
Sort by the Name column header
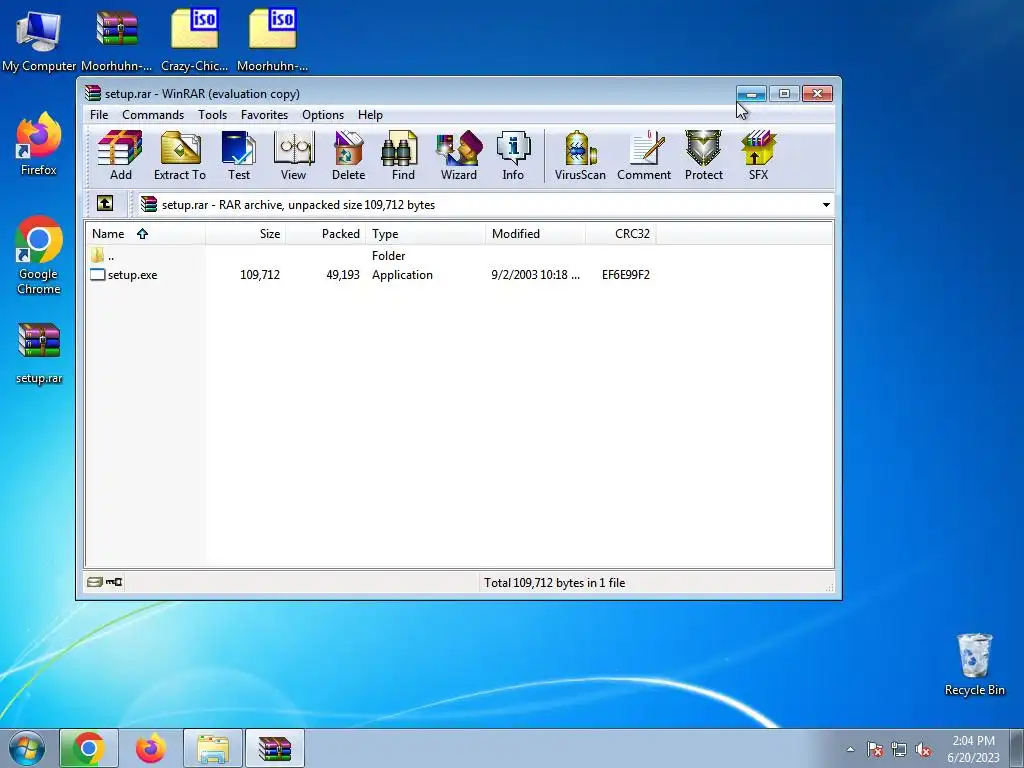(145, 234)
